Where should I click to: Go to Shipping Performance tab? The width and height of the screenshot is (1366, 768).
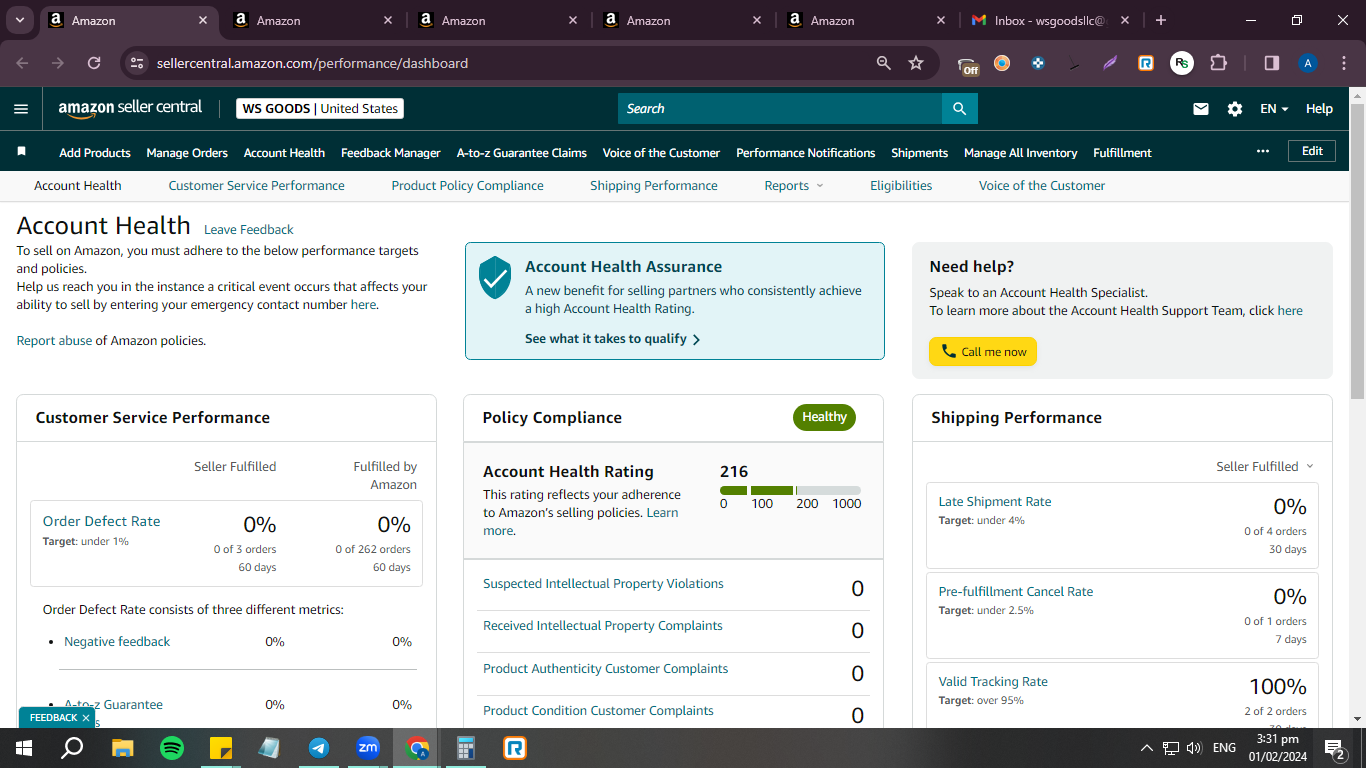(654, 186)
